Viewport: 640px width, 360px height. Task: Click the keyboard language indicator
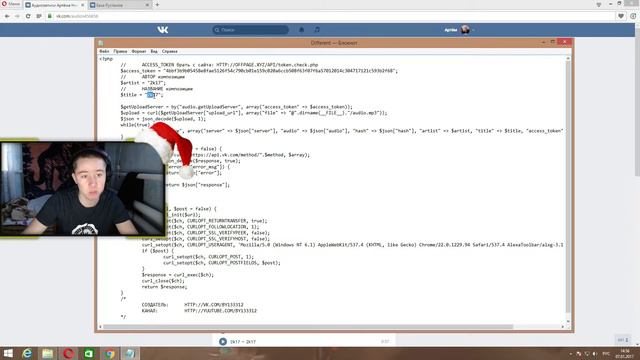pos(607,353)
